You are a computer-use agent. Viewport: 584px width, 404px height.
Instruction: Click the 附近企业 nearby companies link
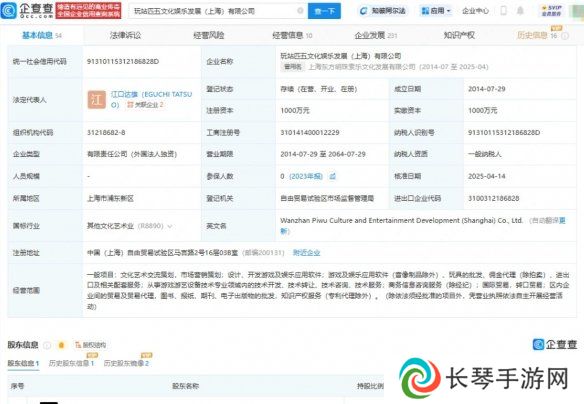(x=307, y=253)
